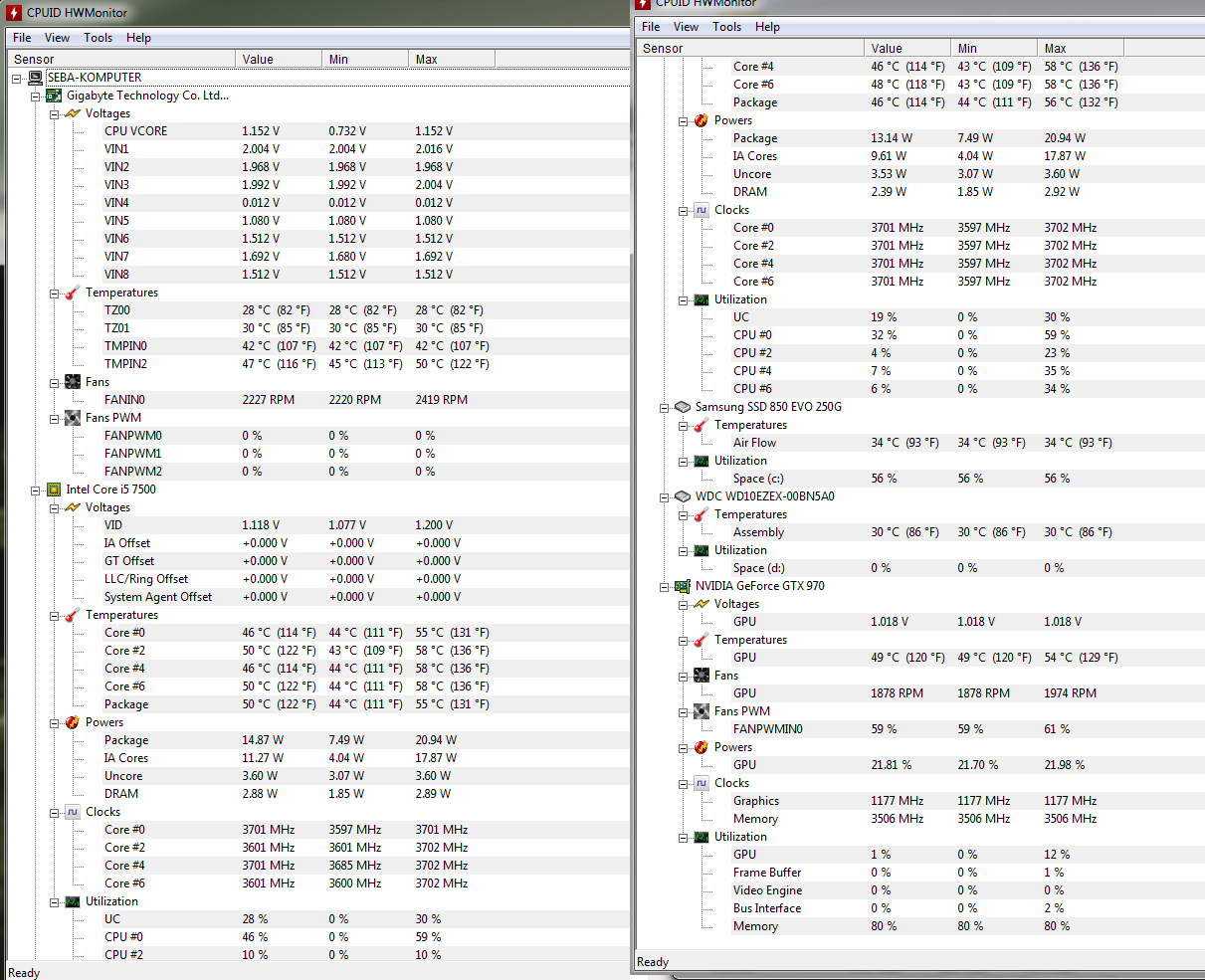The image size is (1205, 980).
Task: Click the Max column header in the right window
Action: pos(1081,48)
